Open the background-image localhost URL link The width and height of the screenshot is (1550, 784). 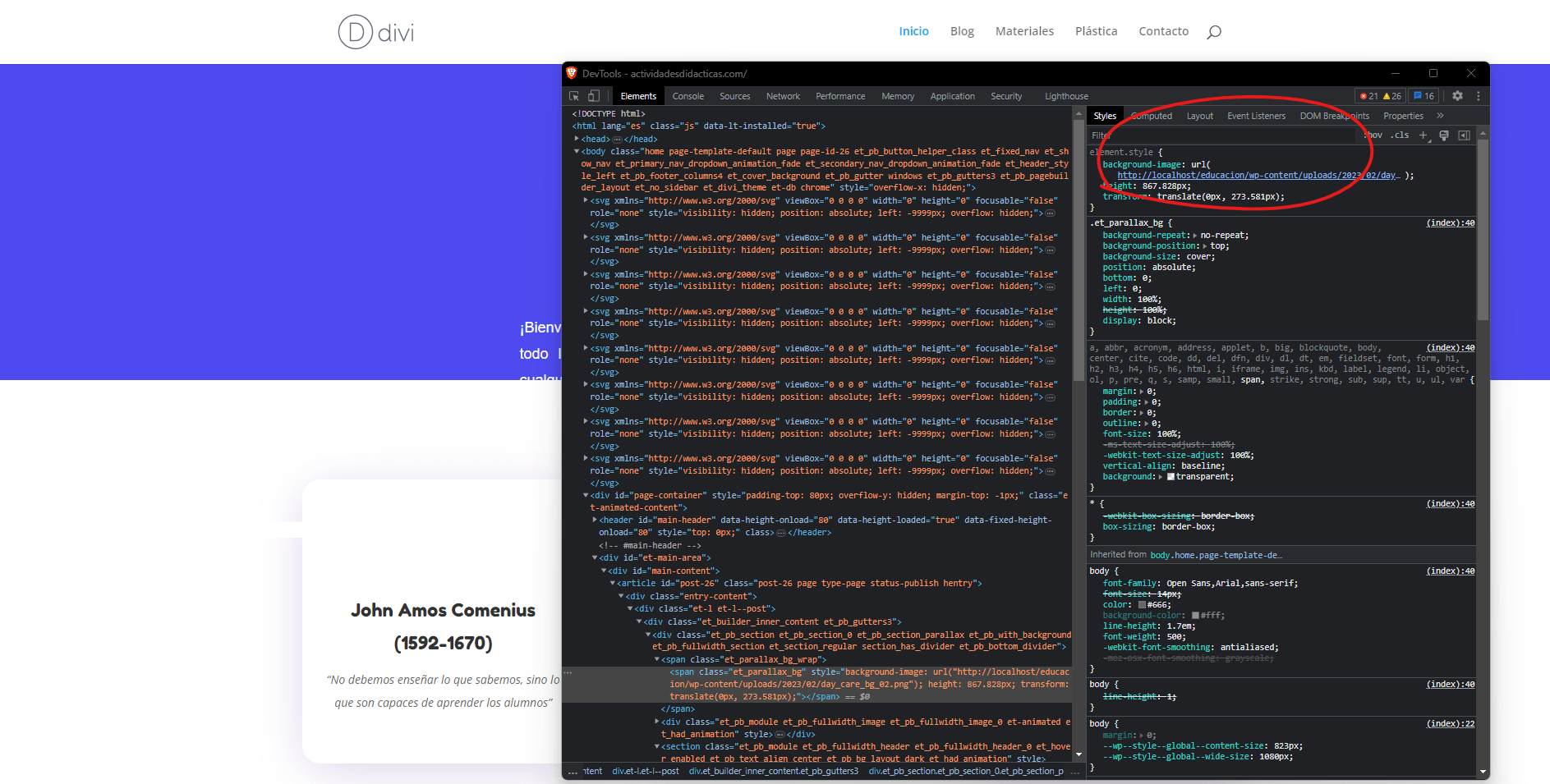1258,176
